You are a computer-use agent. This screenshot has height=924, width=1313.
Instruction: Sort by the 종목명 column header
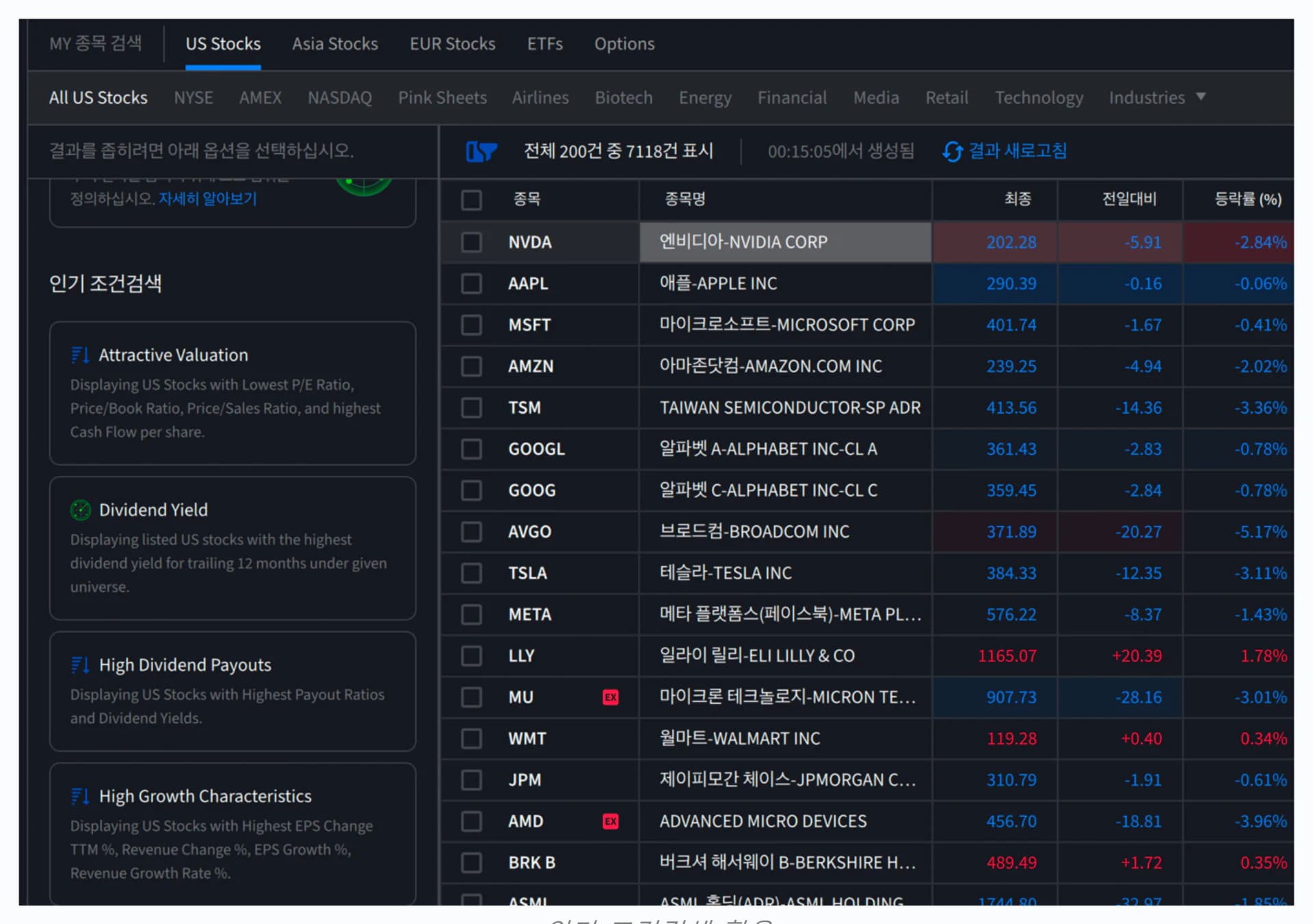pos(685,199)
